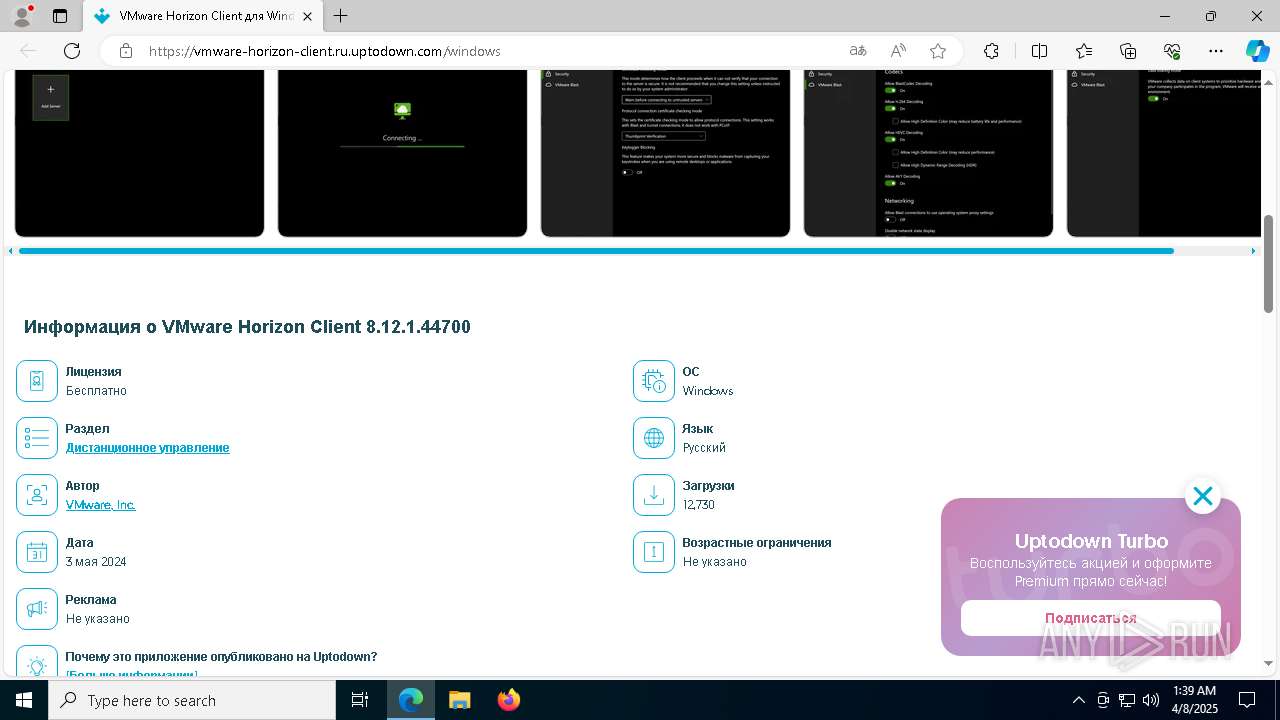The height and width of the screenshot is (720, 1280).
Task: Open the Edge profile icon
Action: [x=22, y=16]
